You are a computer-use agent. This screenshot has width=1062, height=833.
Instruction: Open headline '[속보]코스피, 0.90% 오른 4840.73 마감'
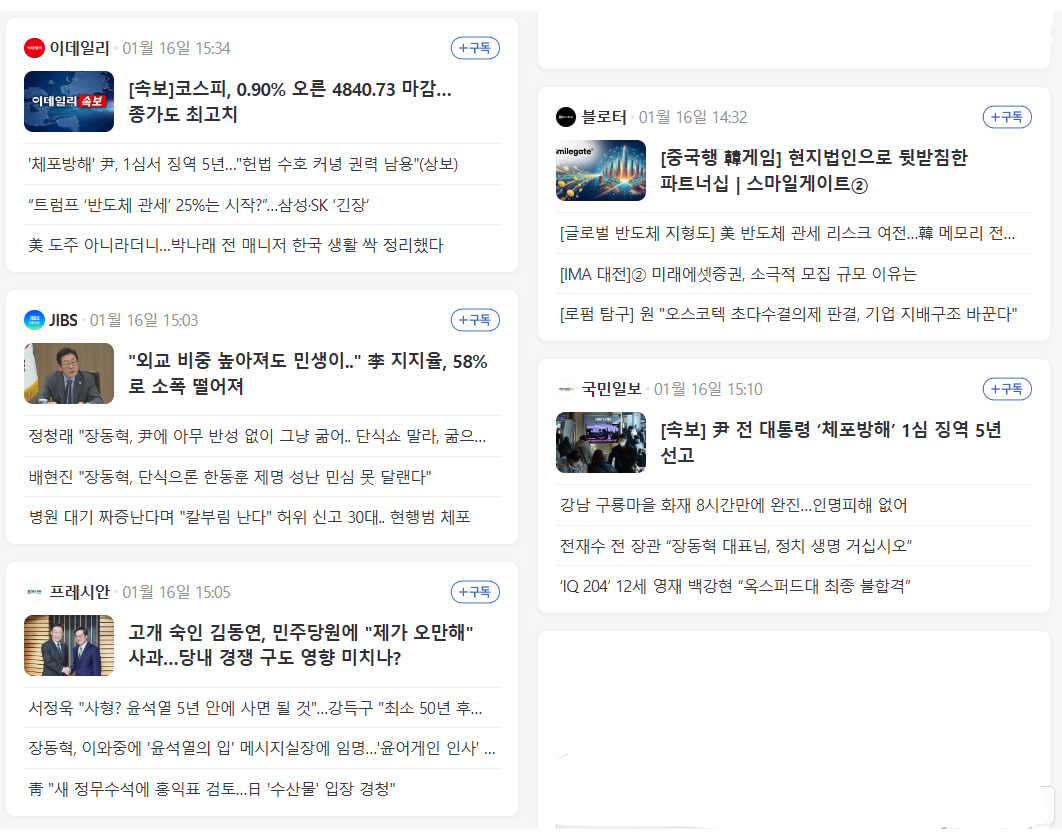click(290, 102)
